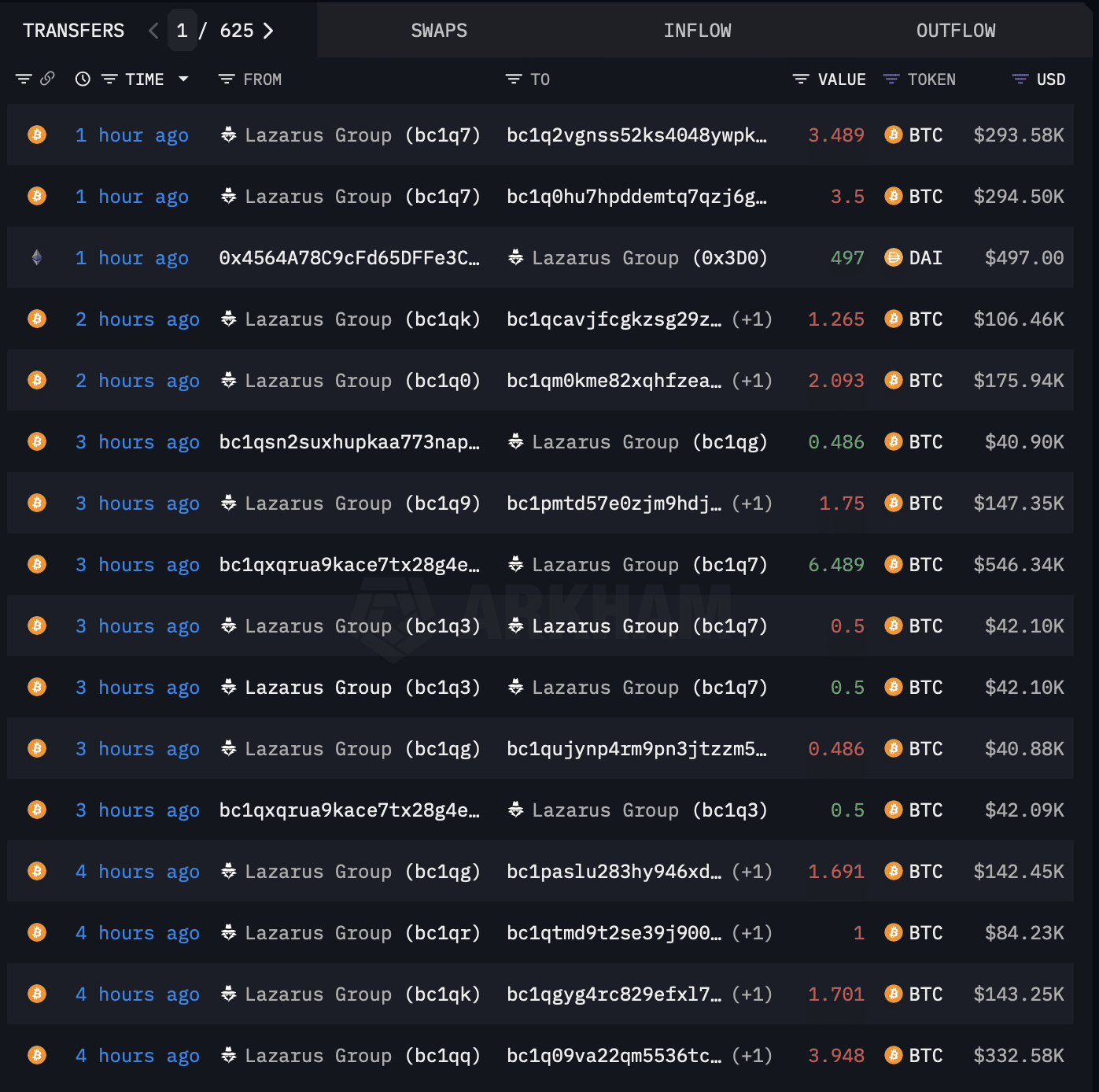Viewport: 1099px width, 1092px height.
Task: Click Lazarus entity icon in 3.5 BTC row
Action: pos(228,196)
